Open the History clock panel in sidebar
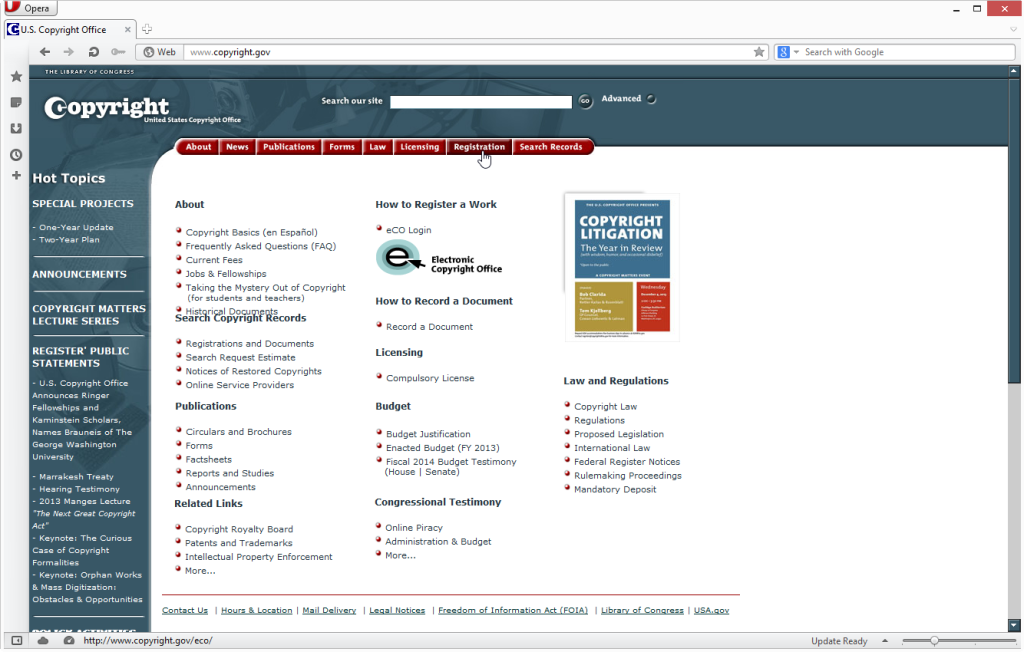The height and width of the screenshot is (652, 1024). click(x=16, y=155)
